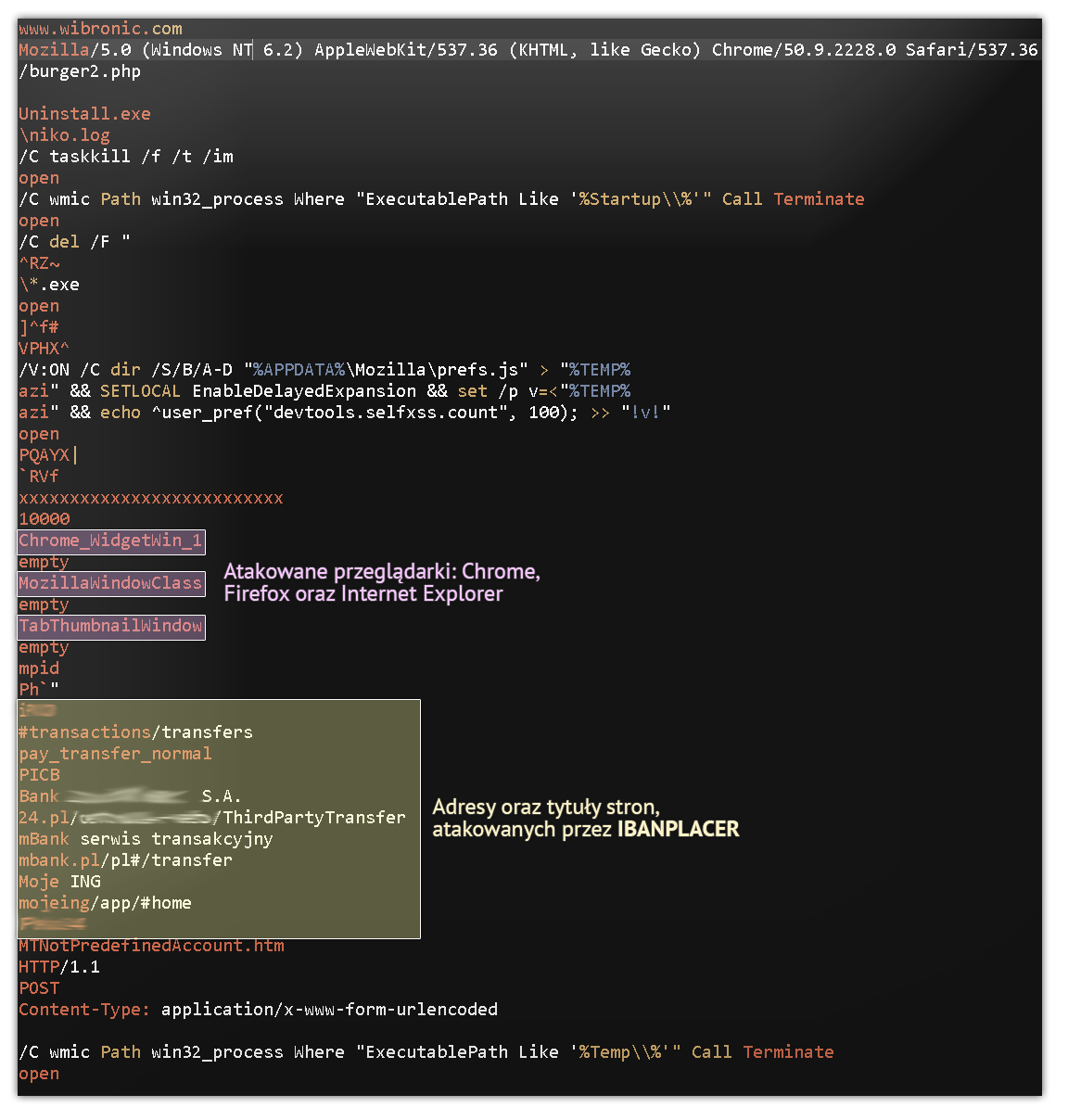The image size is (1068, 1120).
Task: Select the VPHX^ string
Action: tap(44, 349)
